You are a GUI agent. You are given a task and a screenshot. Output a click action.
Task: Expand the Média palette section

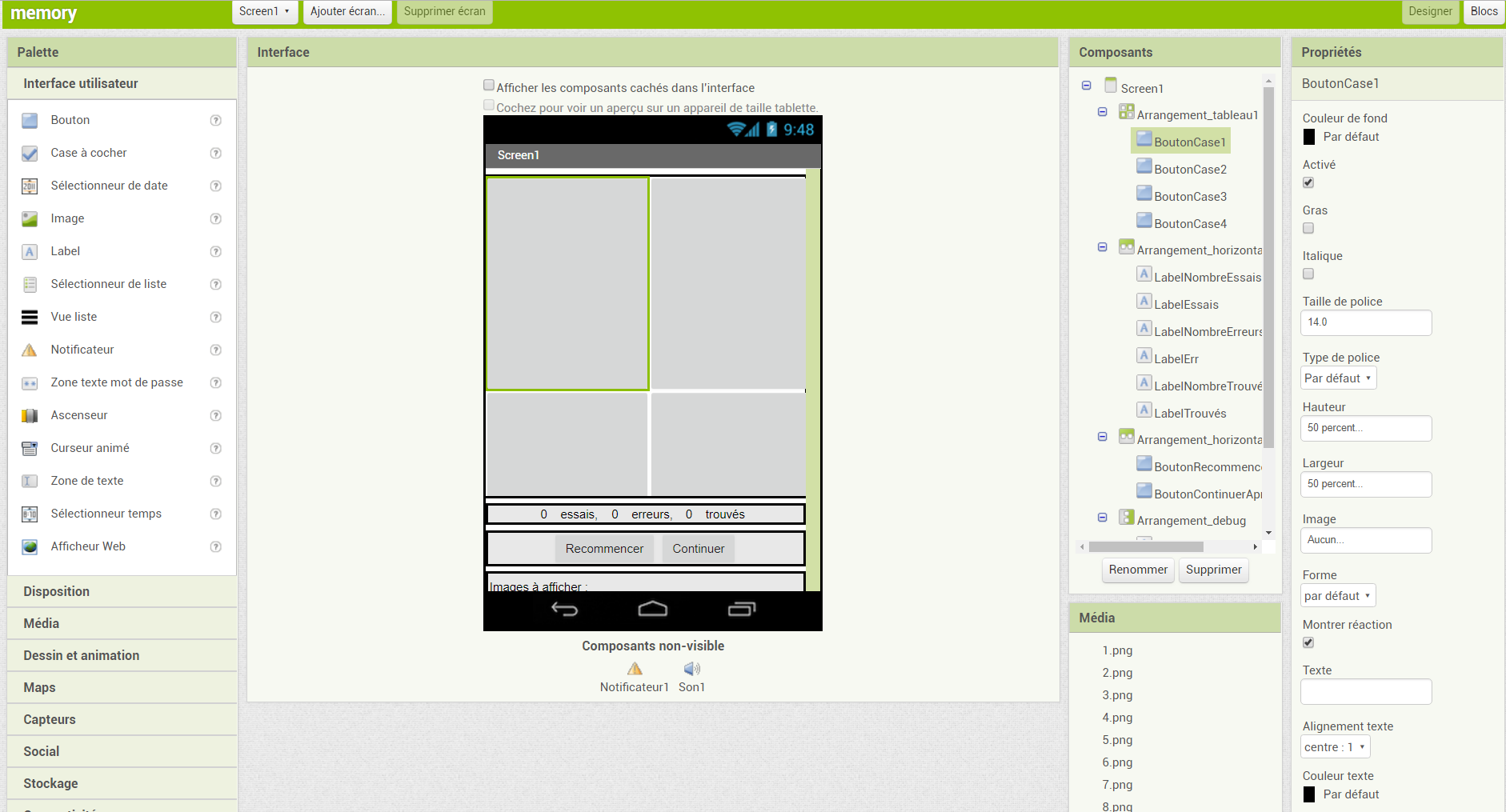(x=122, y=623)
